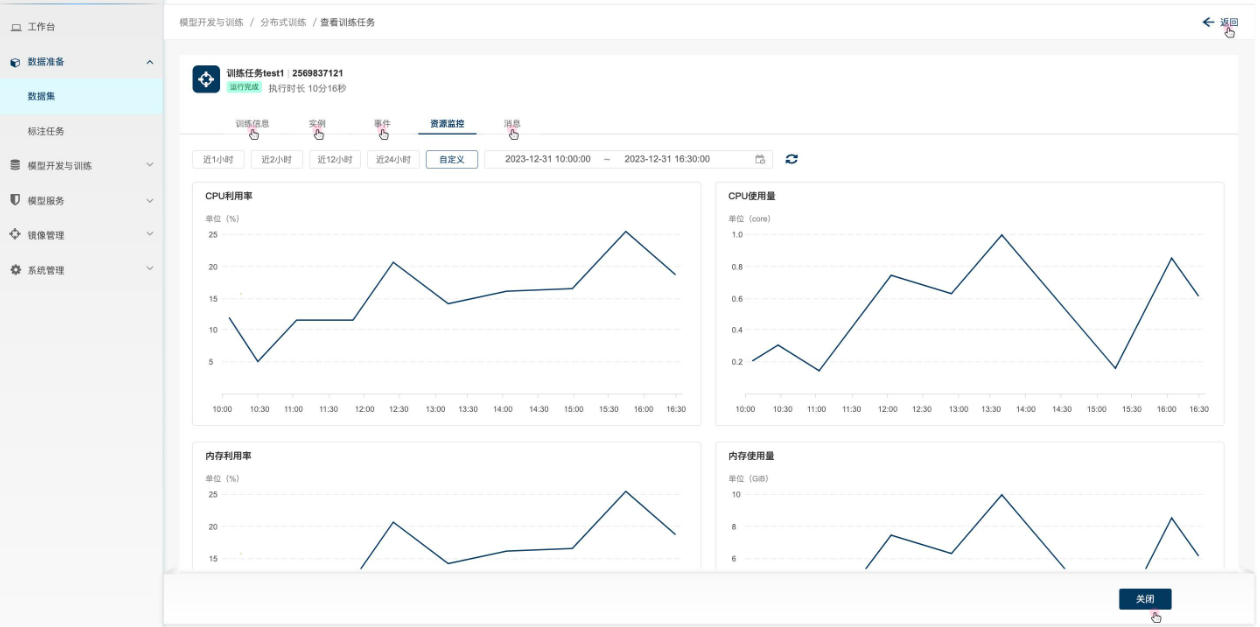Click the 模型服务 shield icon
Image resolution: width=1260 pixels, height=627 pixels.
(16, 200)
